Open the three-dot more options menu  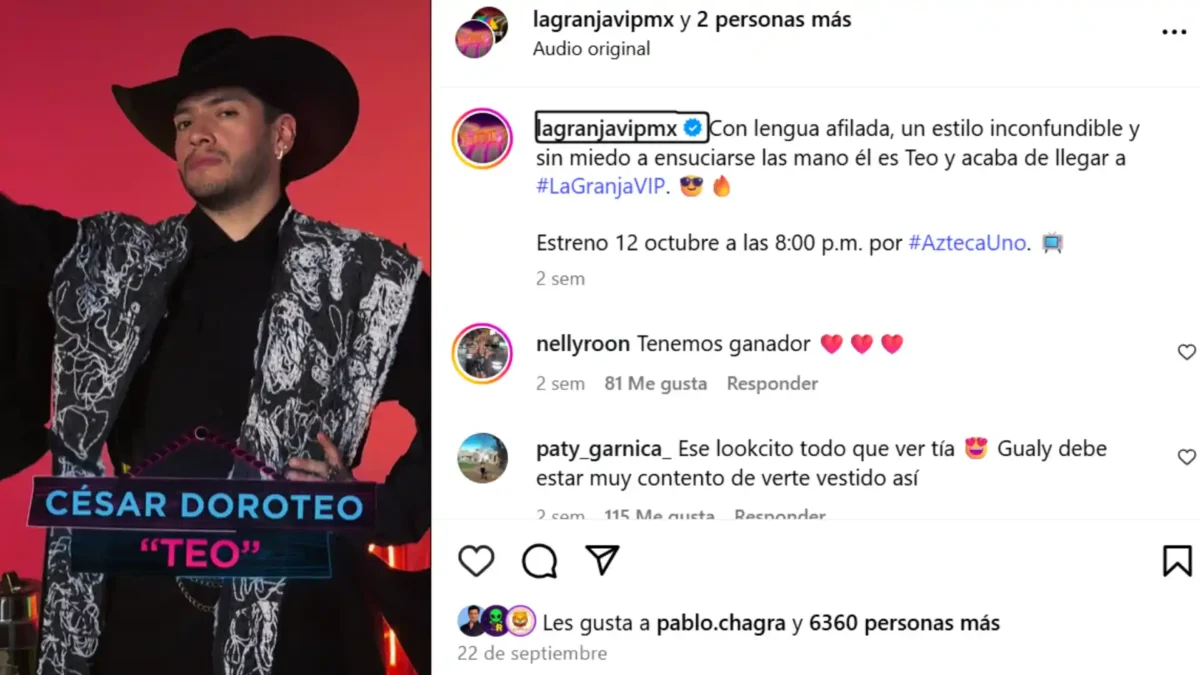[x=1174, y=33]
